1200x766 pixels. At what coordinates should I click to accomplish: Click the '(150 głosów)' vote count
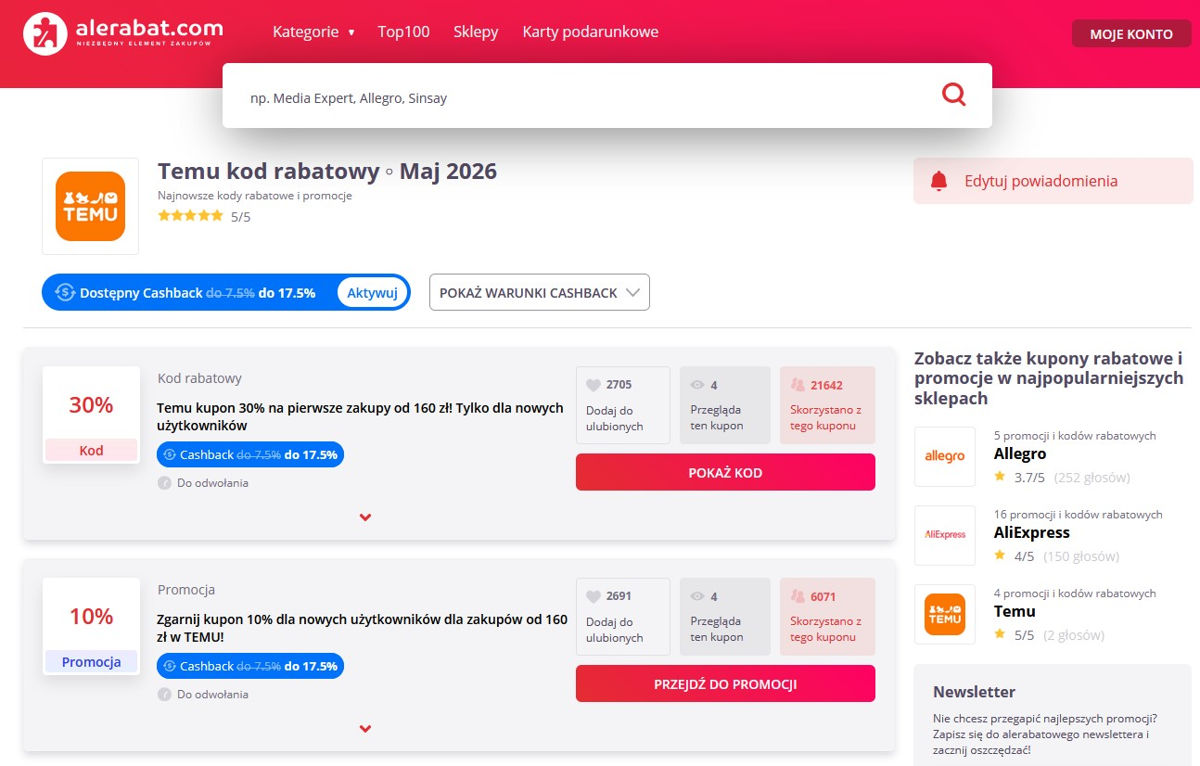pos(1081,556)
